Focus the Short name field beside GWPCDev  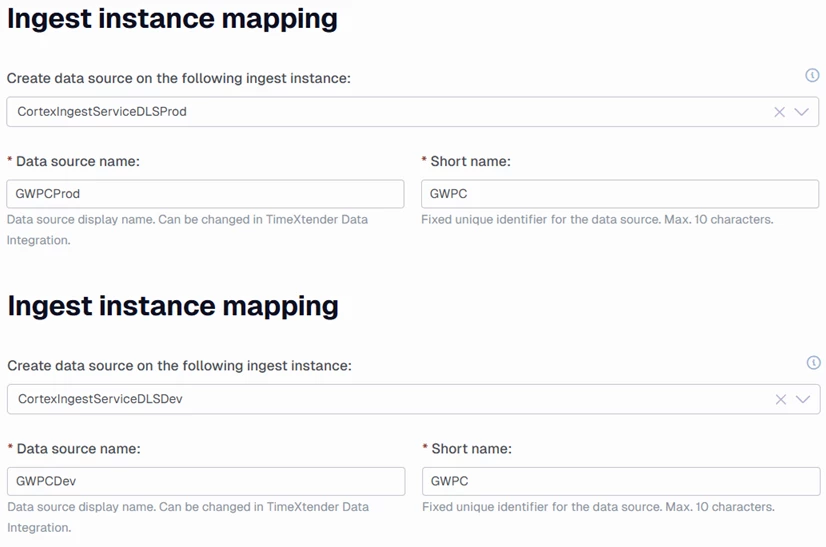click(x=620, y=481)
